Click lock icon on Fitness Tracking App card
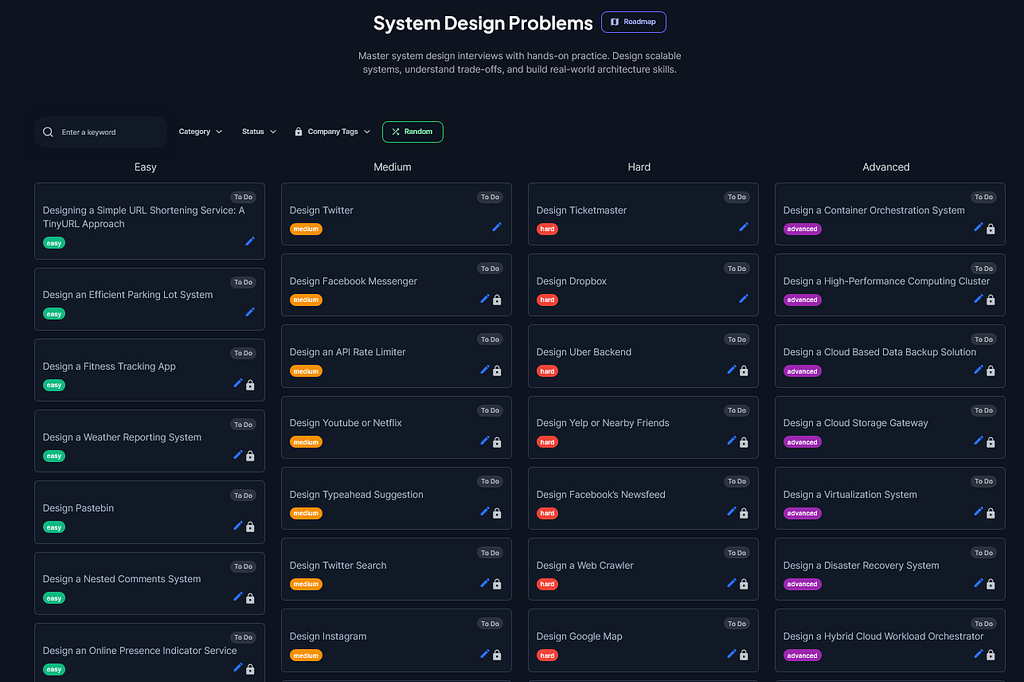The width and height of the screenshot is (1024, 682). (250, 385)
